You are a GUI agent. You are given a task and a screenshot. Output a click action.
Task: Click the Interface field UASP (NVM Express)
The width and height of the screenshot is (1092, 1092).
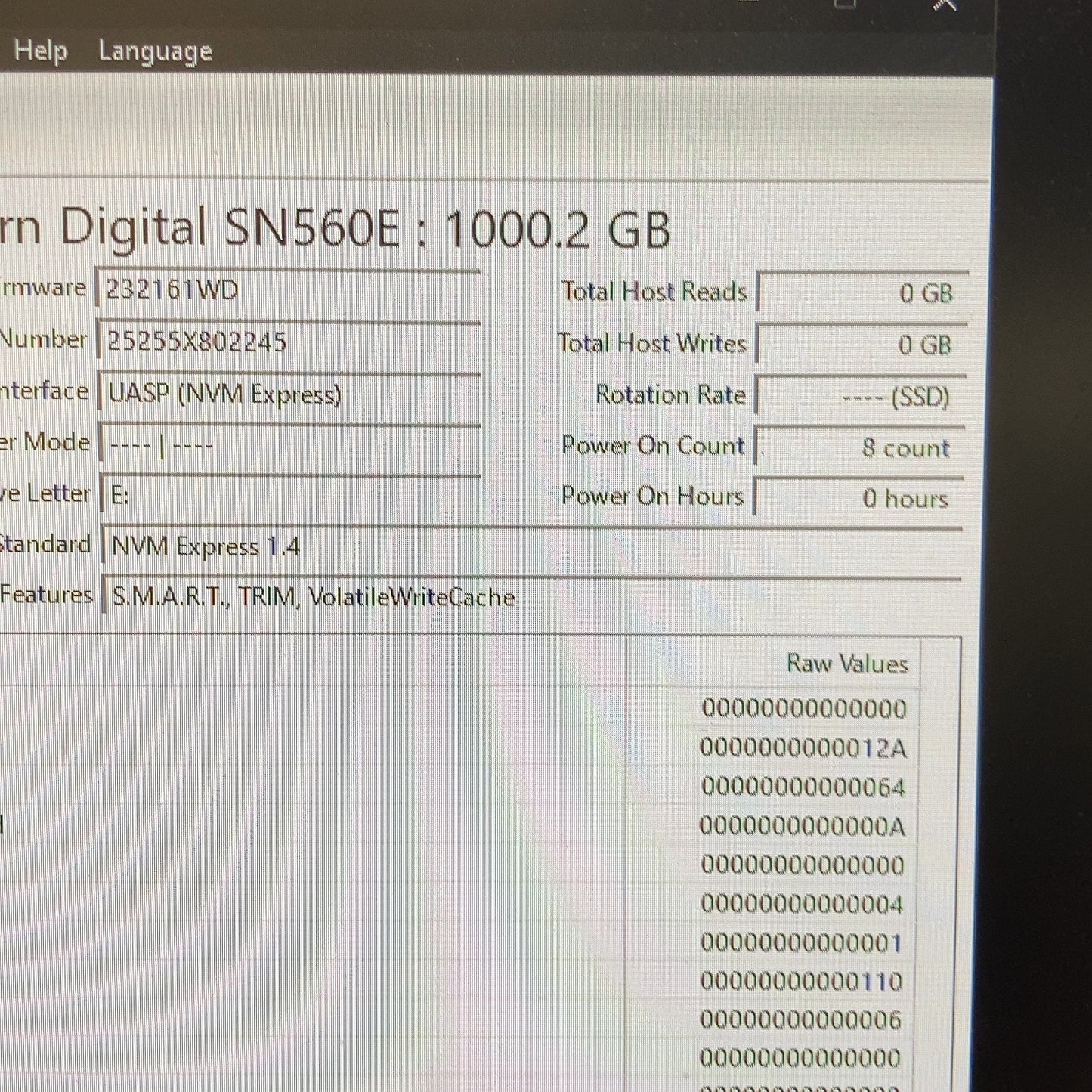click(x=289, y=393)
